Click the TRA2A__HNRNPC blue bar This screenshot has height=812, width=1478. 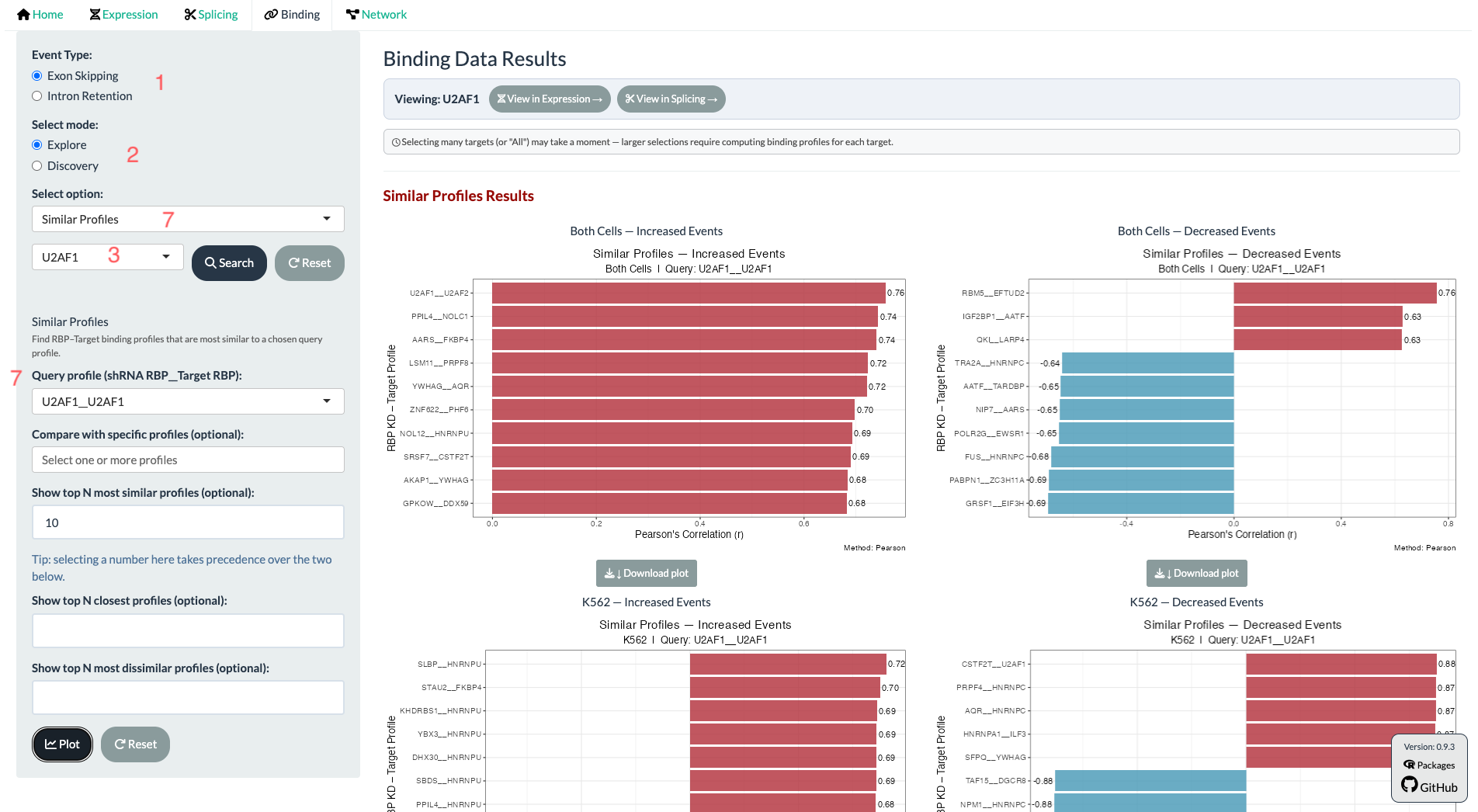pos(1148,363)
